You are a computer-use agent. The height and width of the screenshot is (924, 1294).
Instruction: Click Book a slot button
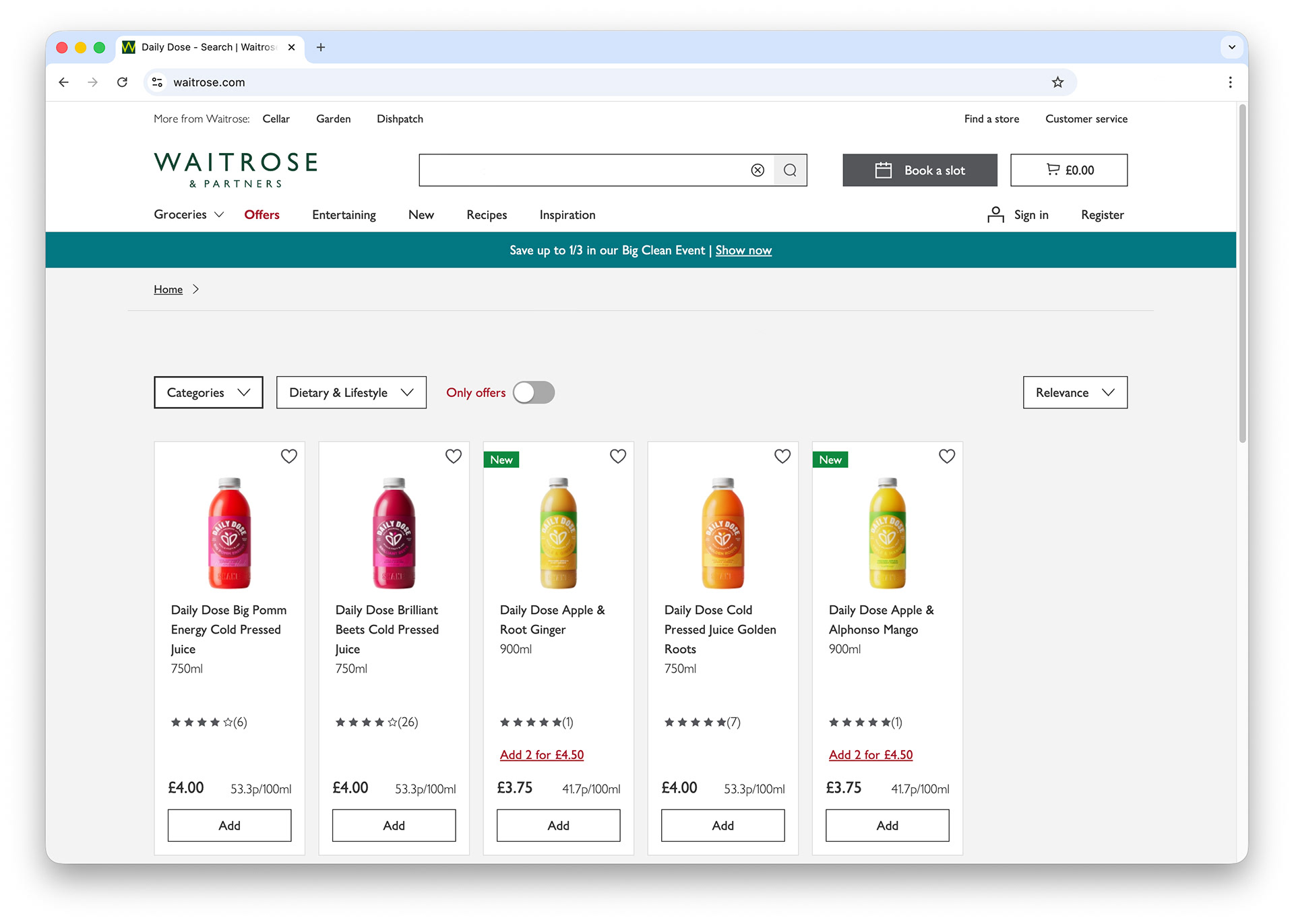point(919,171)
